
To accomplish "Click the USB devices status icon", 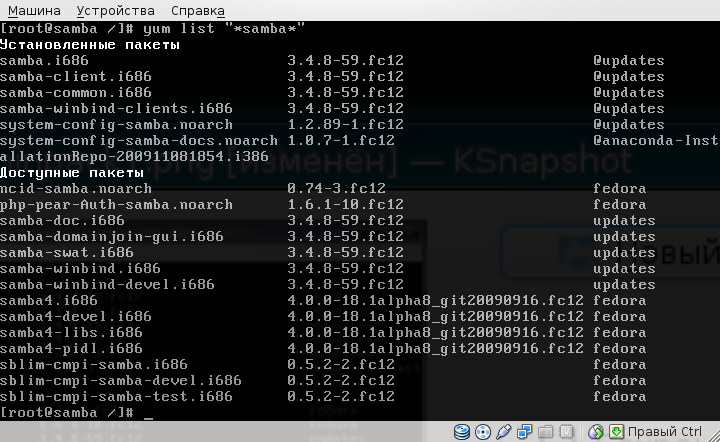I will point(504,431).
